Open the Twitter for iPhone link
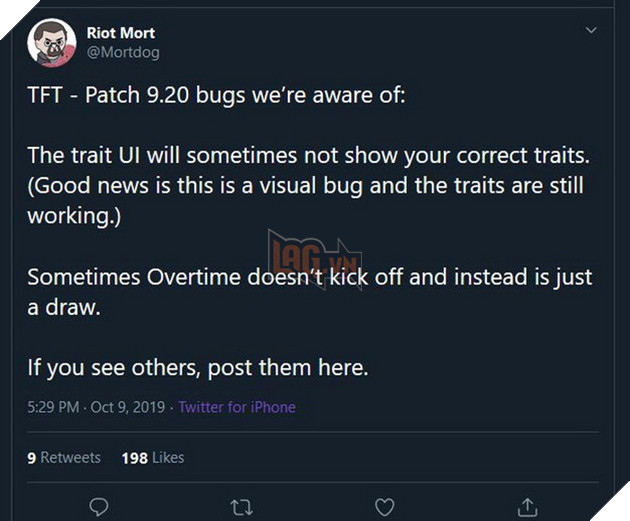Image resolution: width=630 pixels, height=521 pixels. (x=237, y=408)
